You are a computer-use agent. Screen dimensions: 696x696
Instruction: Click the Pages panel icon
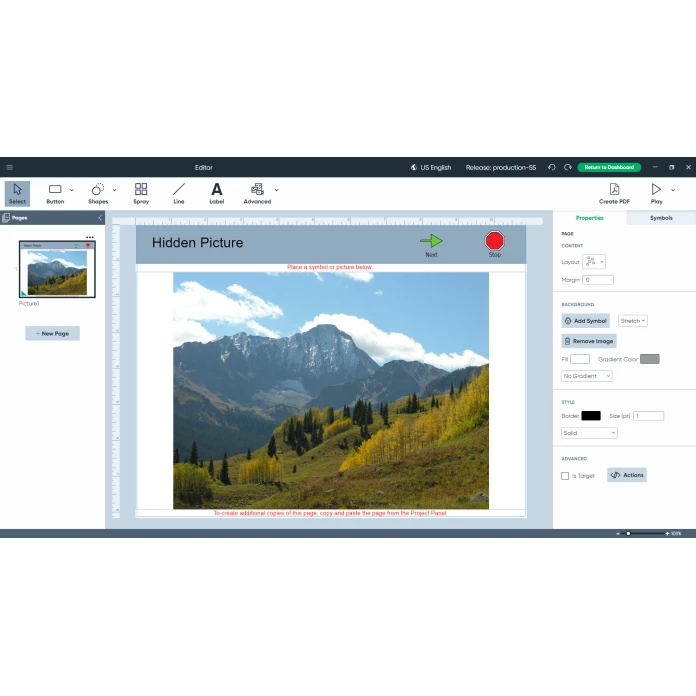pos(6,218)
